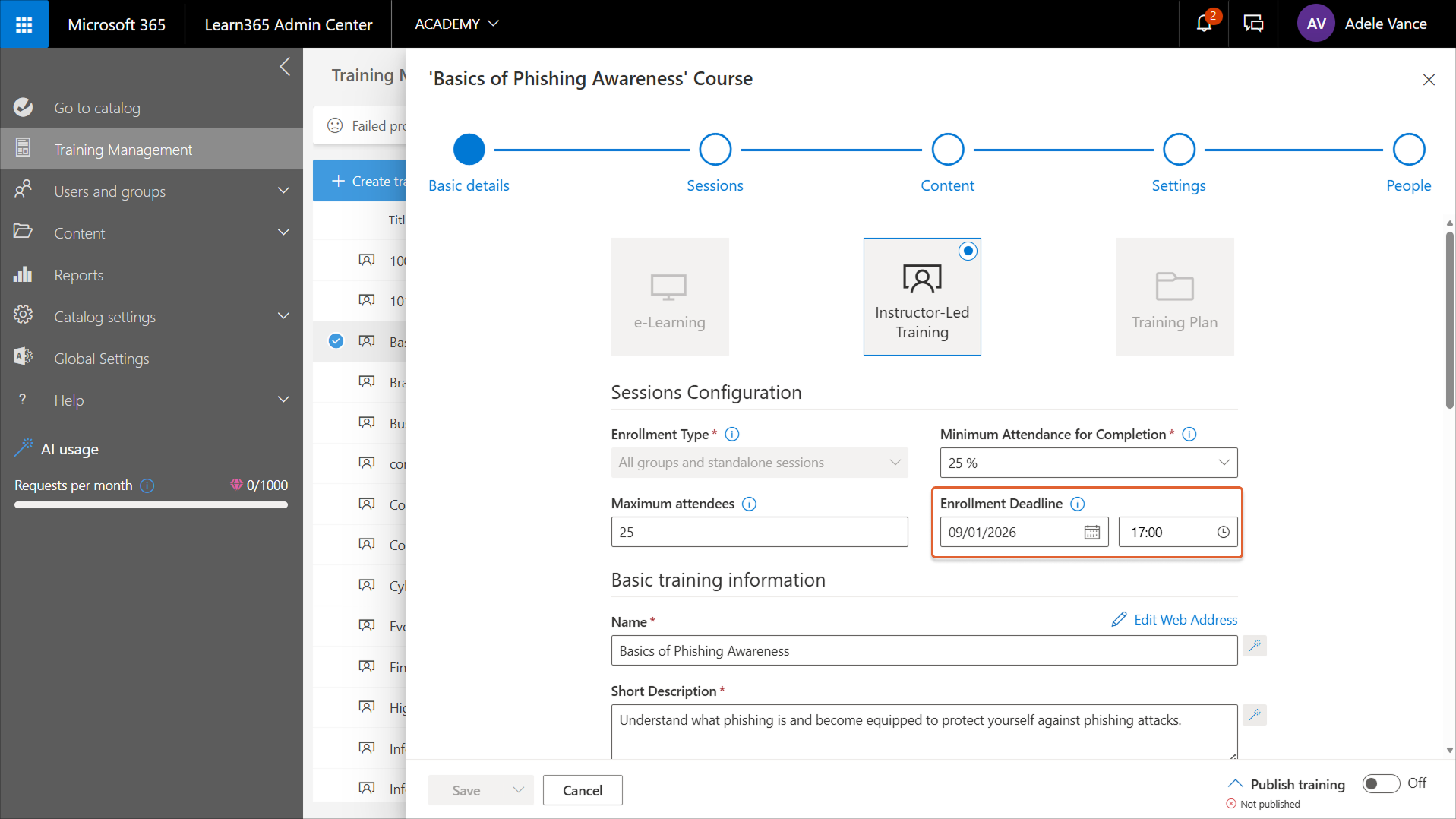
Task: Click the AI wand beside Short Description
Action: pyautogui.click(x=1255, y=715)
